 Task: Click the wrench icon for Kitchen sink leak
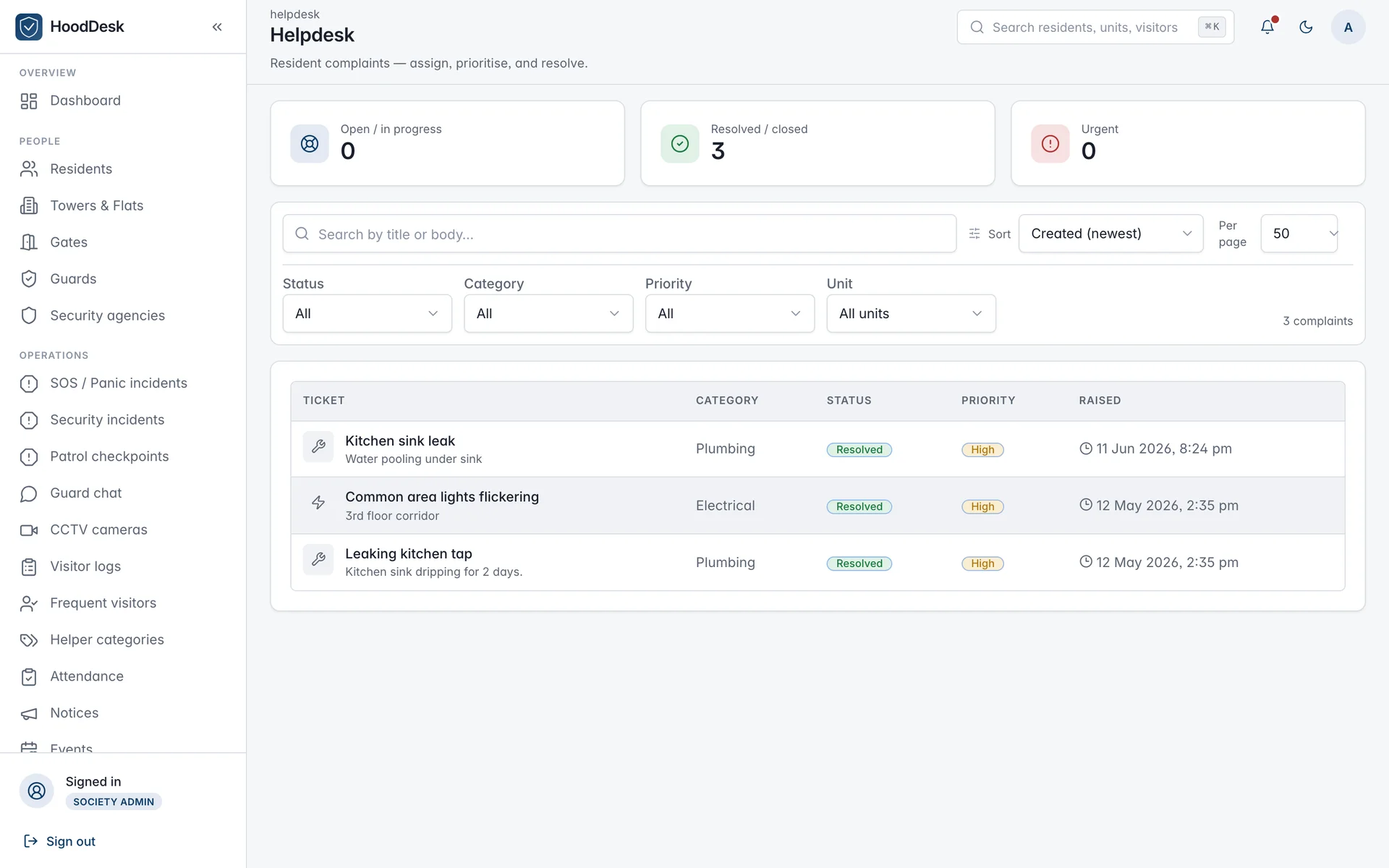(318, 447)
